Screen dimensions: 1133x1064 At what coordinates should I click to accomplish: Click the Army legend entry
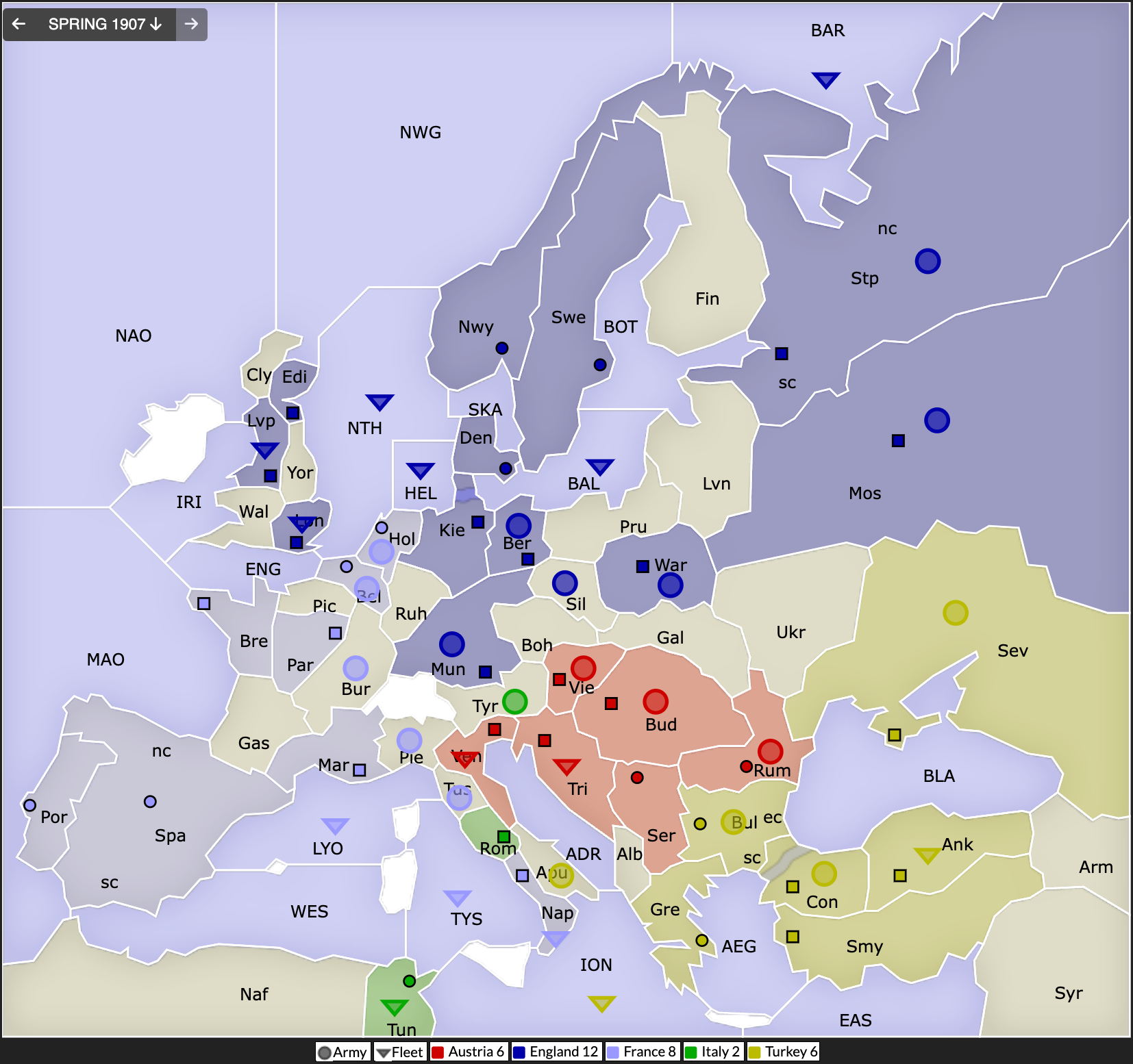click(343, 1052)
